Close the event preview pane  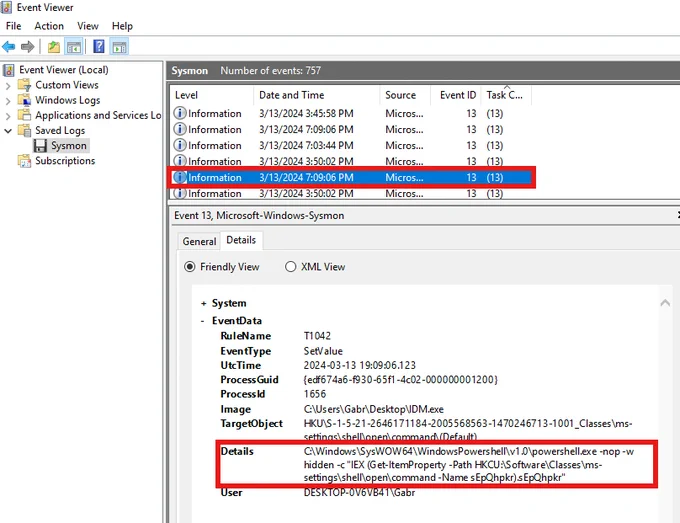pyautogui.click(x=678, y=215)
